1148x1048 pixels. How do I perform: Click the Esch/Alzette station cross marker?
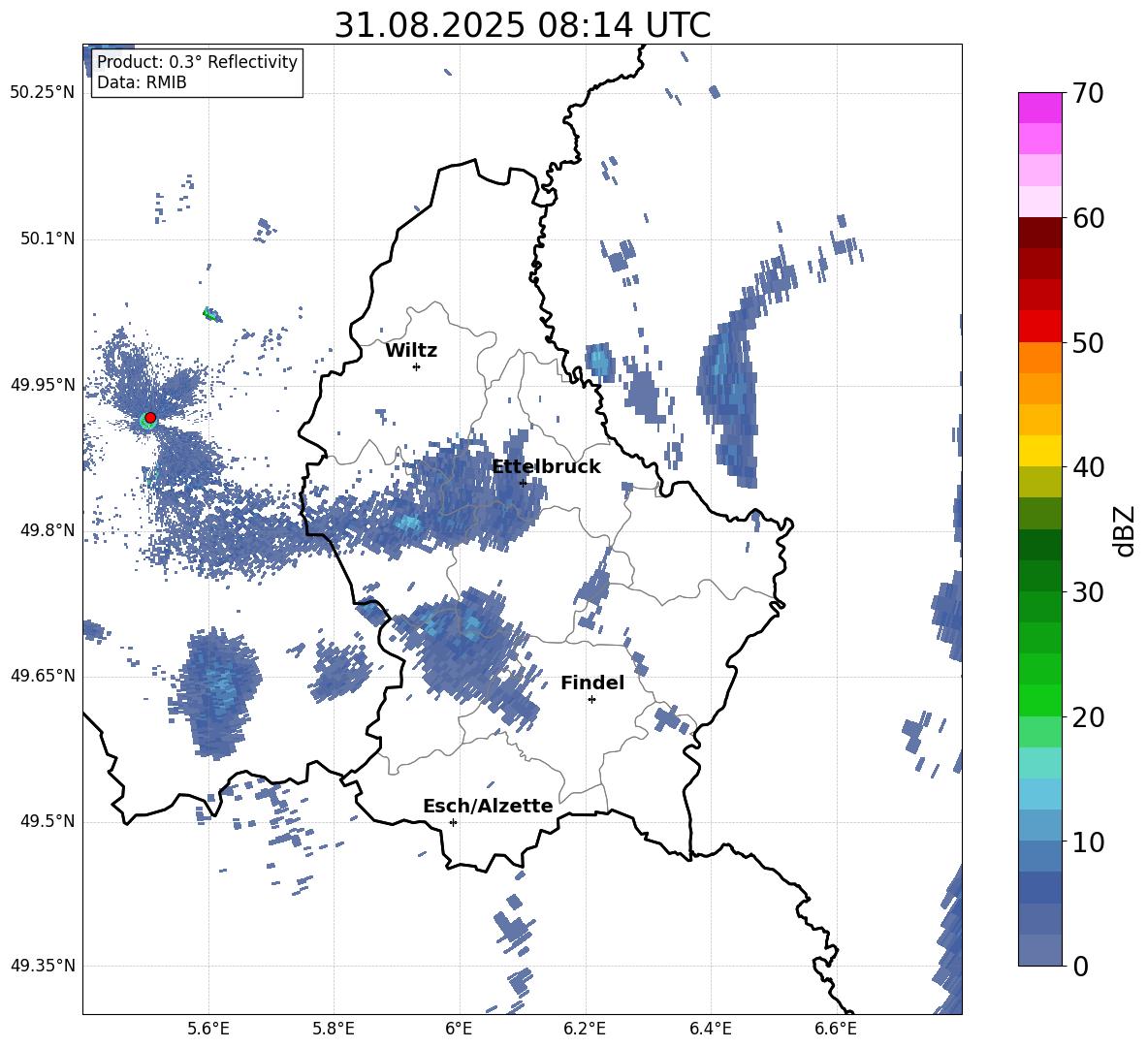coord(453,822)
